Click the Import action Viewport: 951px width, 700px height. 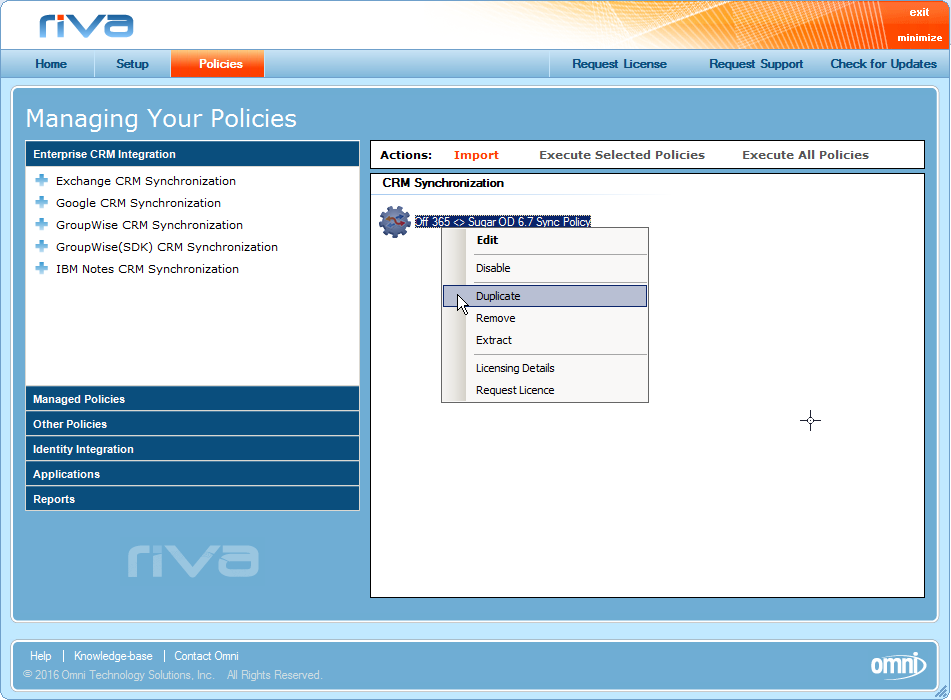click(476, 155)
